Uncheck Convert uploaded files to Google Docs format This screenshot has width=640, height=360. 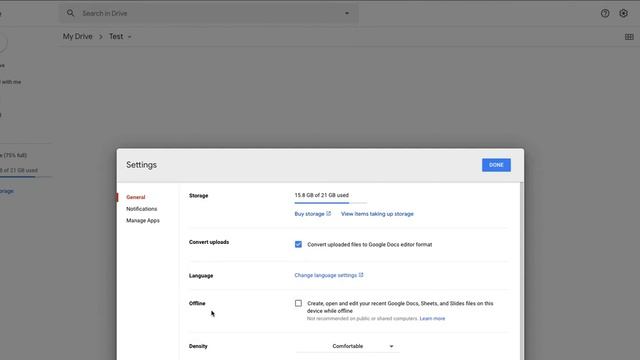click(298, 244)
